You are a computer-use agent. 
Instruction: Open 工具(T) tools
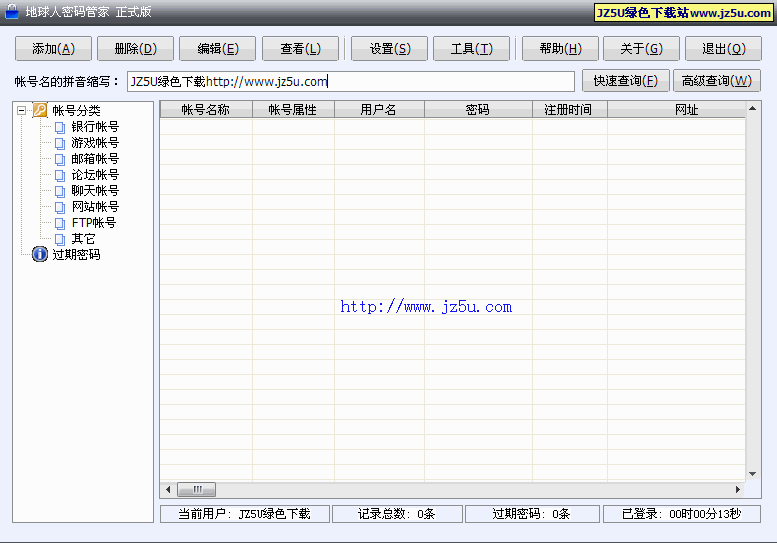click(471, 49)
